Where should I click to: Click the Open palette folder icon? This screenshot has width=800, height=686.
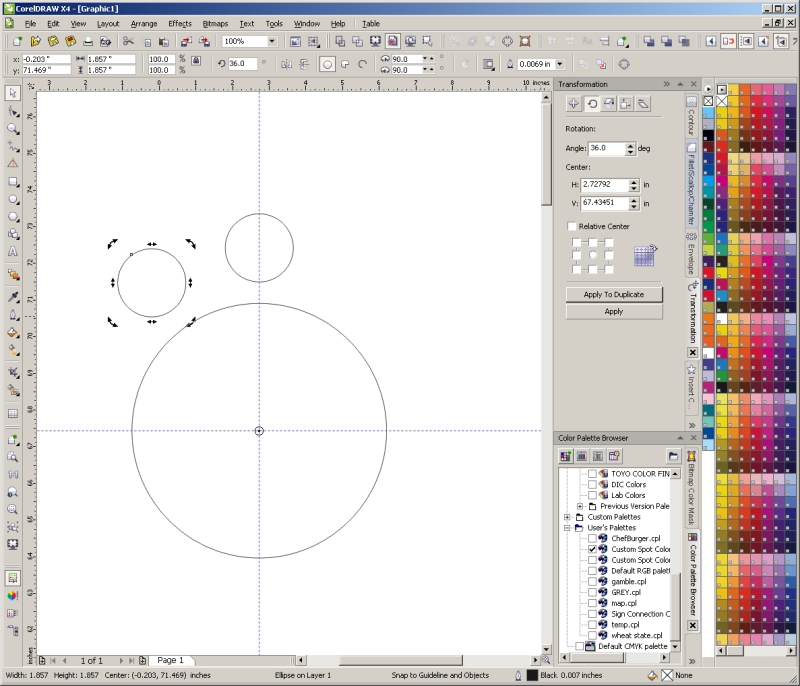pos(673,456)
